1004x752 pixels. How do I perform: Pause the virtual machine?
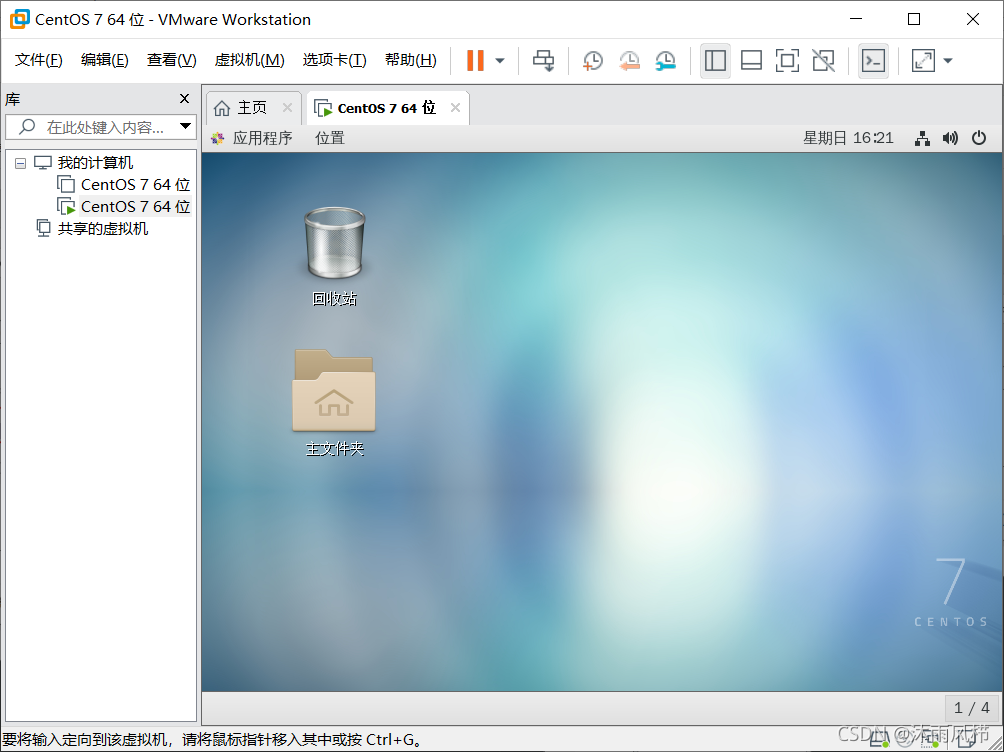pyautogui.click(x=475, y=61)
